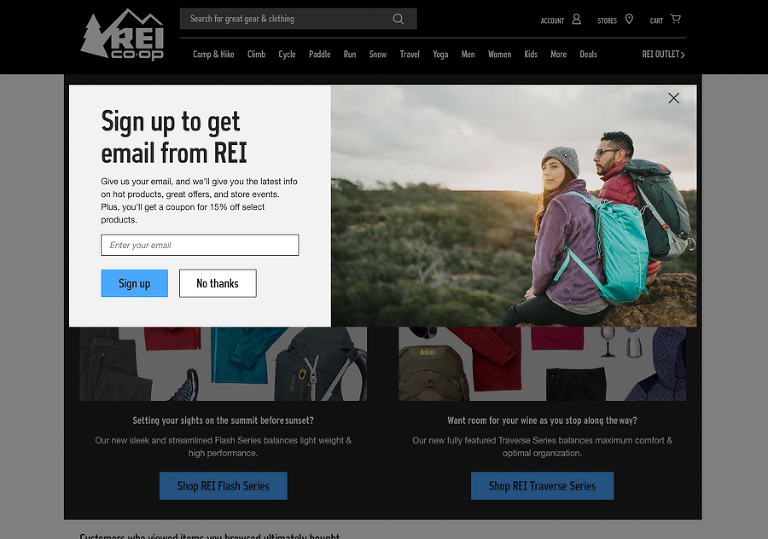
Task: Open the REI Outlet arrow link
Action: point(664,54)
